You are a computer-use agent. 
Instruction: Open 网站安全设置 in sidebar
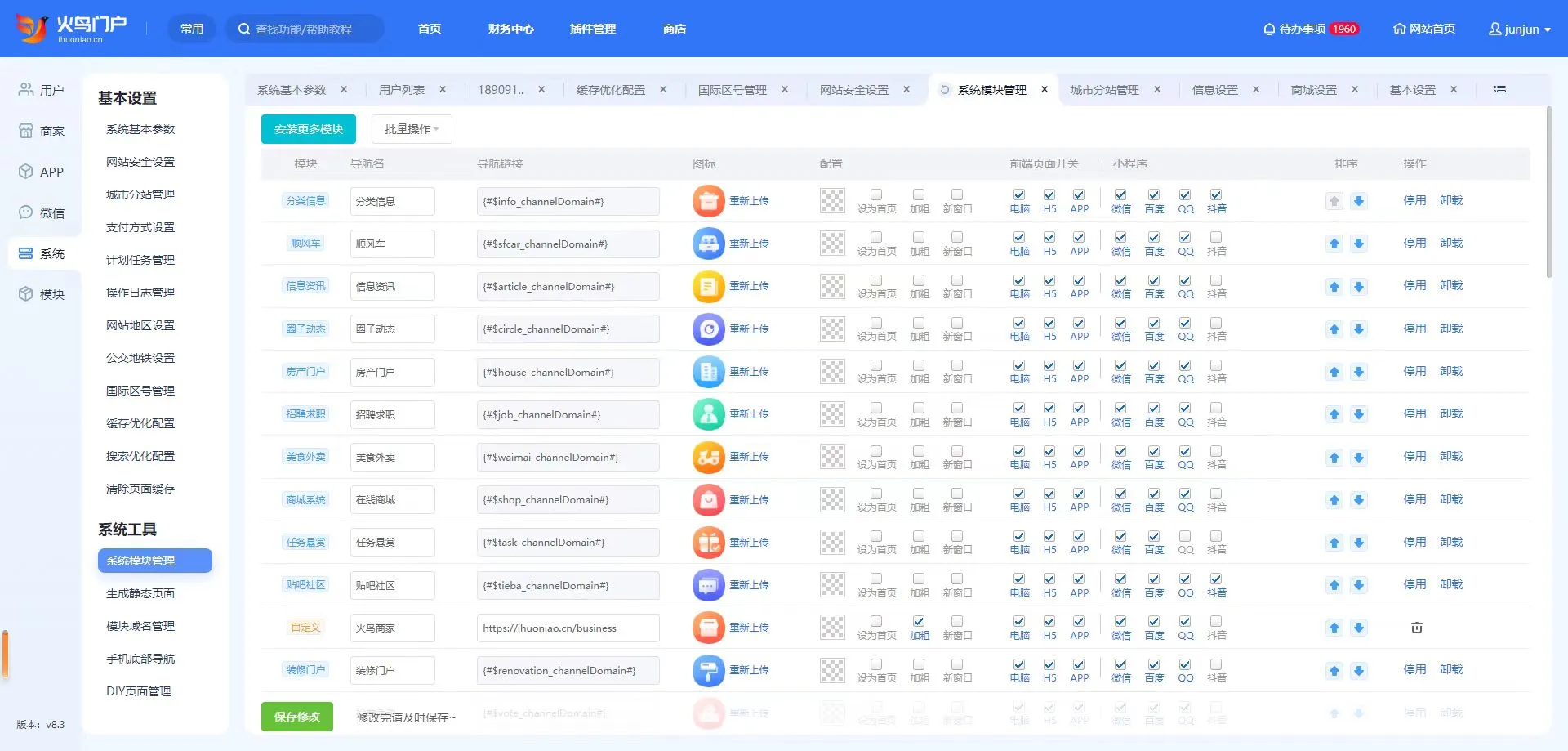[140, 162]
